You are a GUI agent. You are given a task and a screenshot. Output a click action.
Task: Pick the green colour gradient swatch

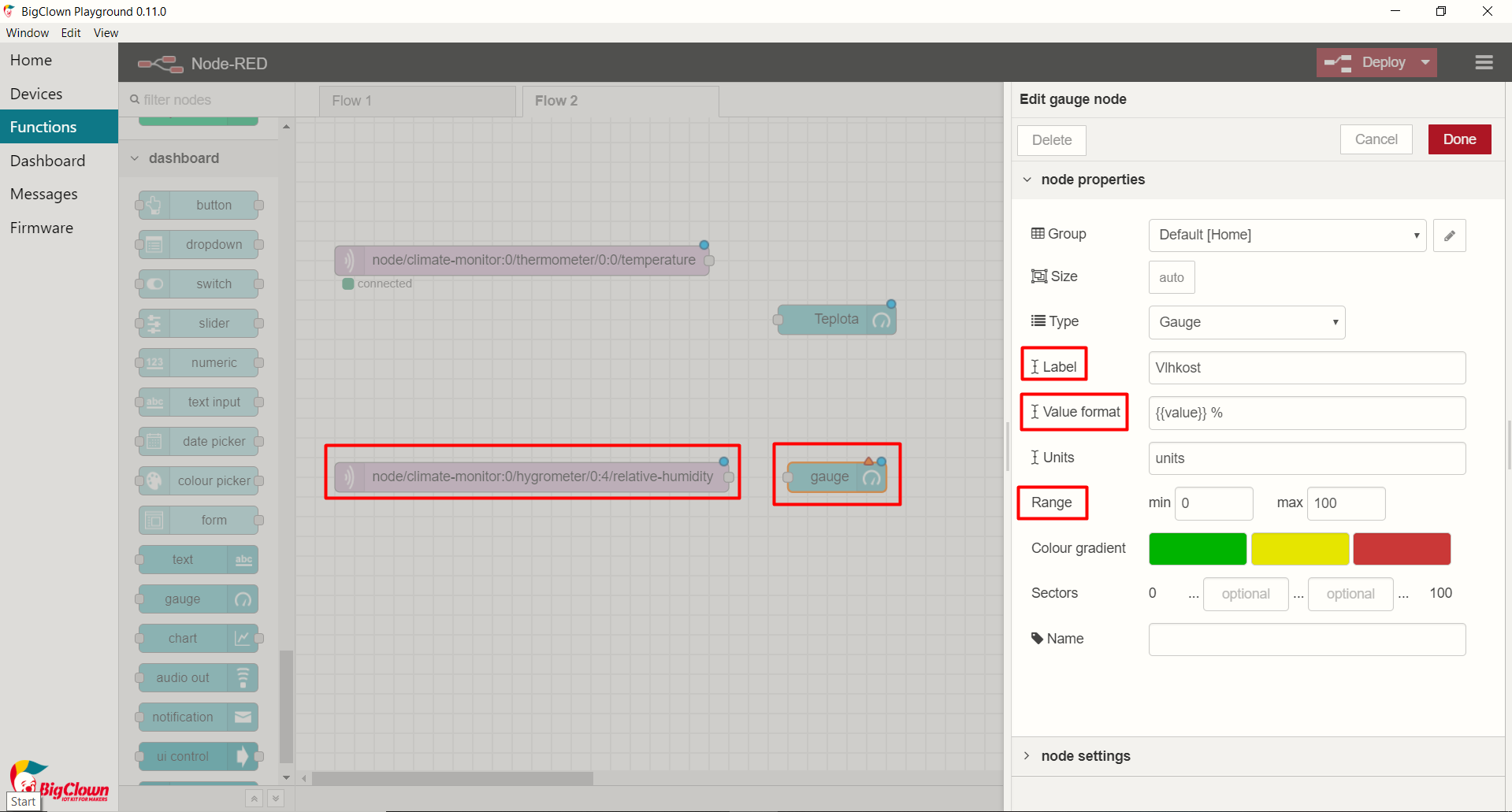coord(1198,549)
